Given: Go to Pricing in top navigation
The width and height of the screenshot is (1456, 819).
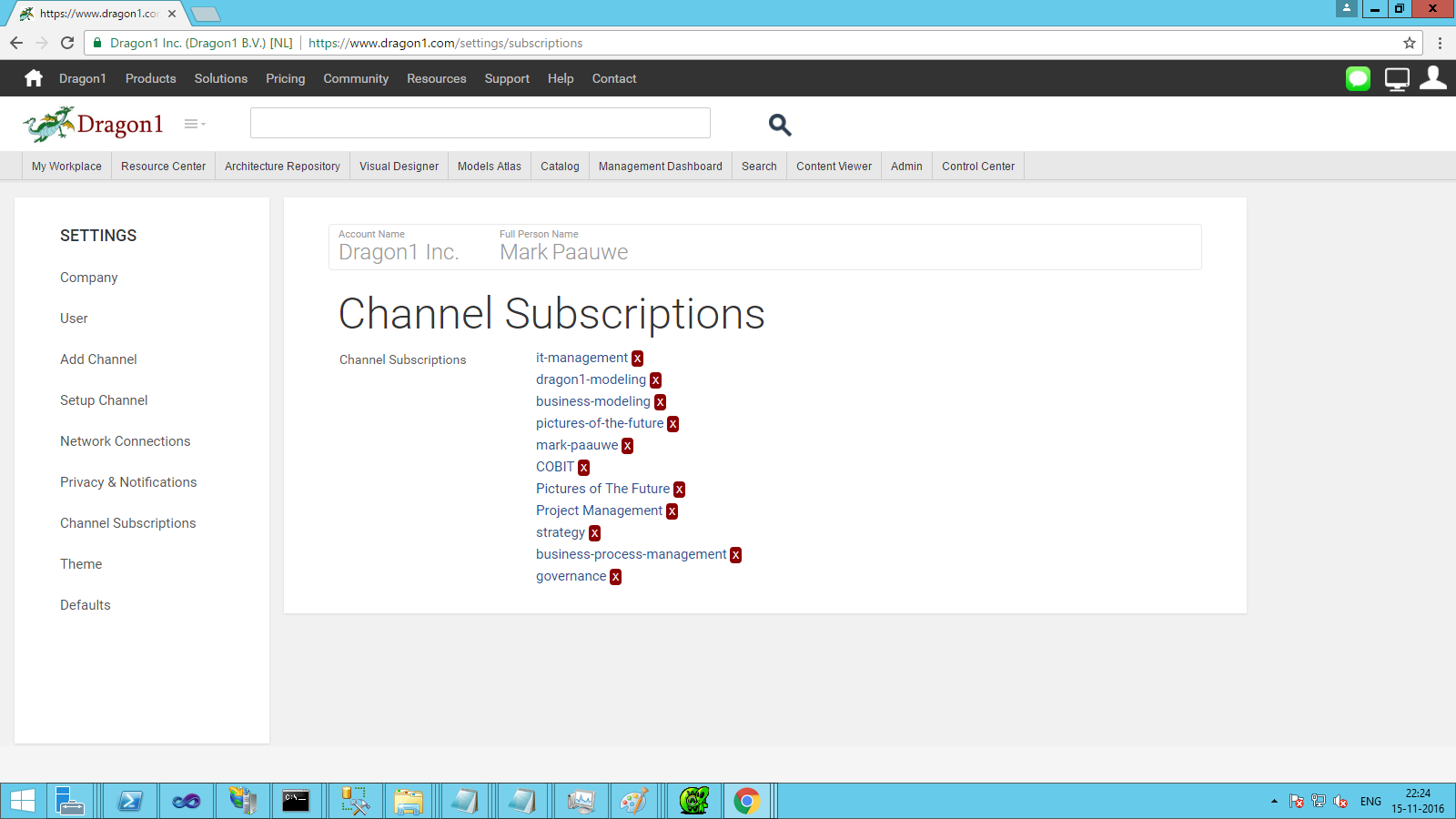Looking at the screenshot, I should pyautogui.click(x=286, y=78).
